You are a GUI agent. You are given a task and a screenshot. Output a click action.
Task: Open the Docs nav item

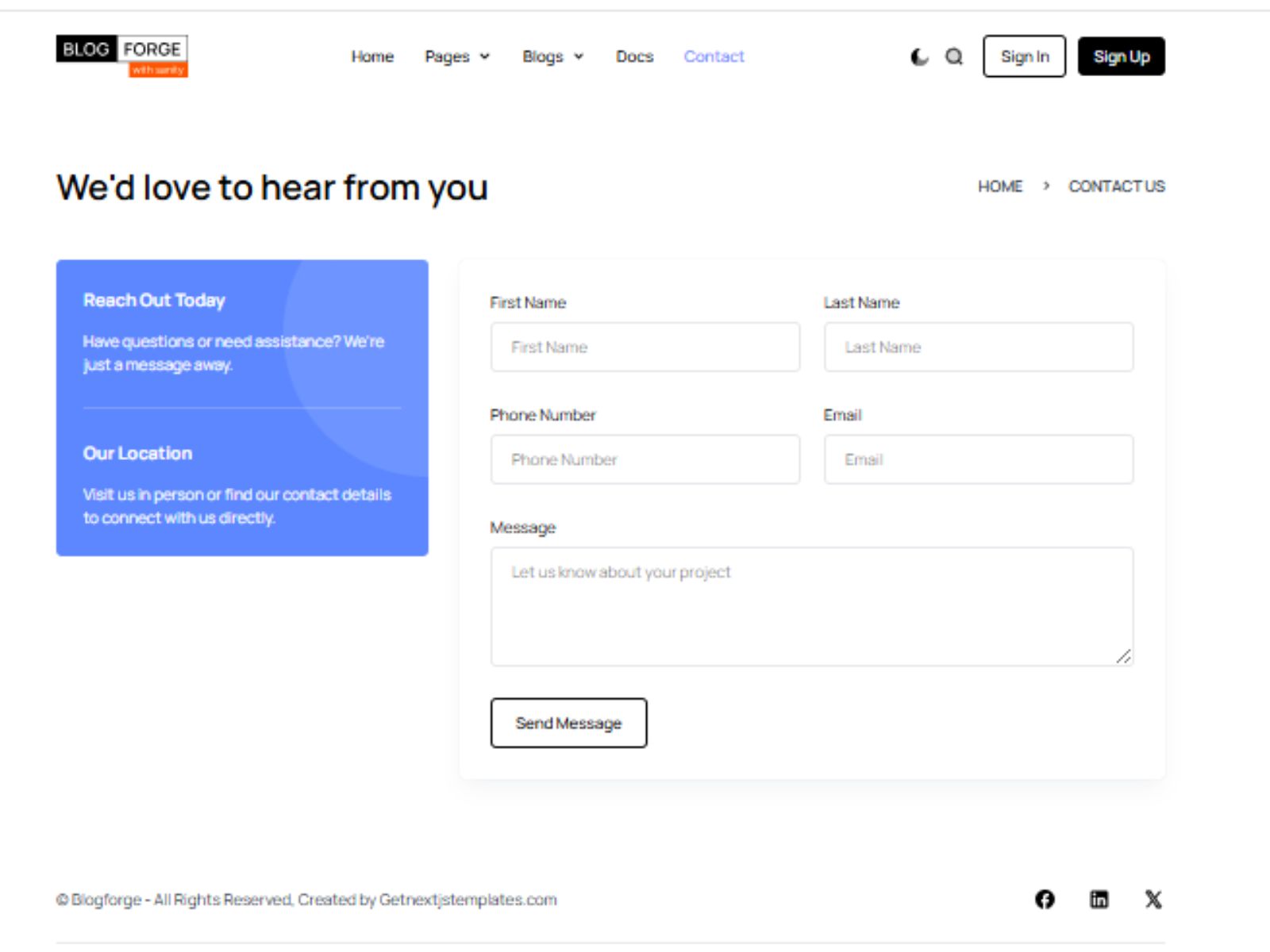tap(634, 56)
